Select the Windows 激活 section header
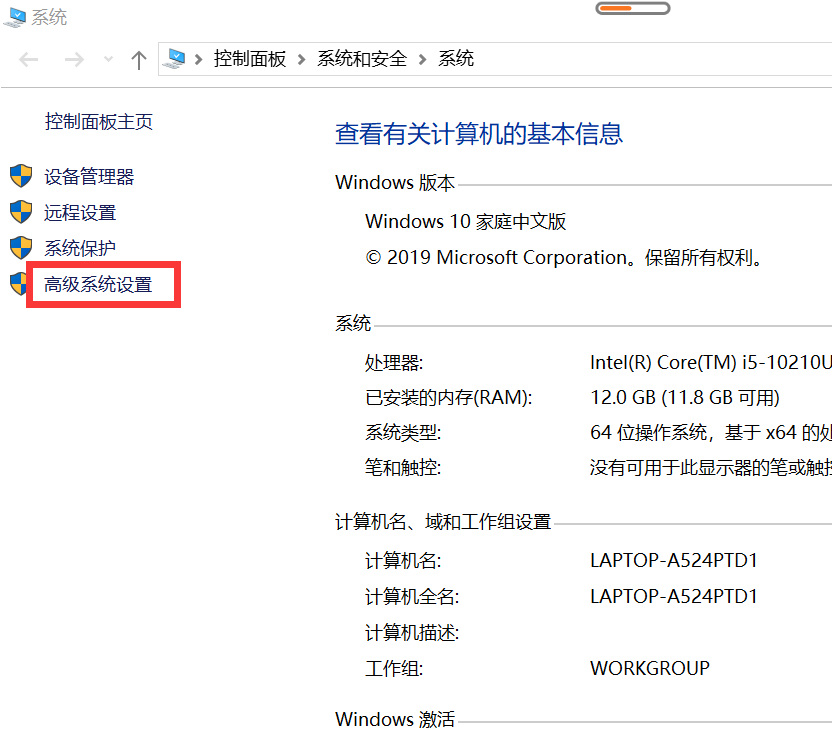Screen dimensions: 832x744 [395, 720]
